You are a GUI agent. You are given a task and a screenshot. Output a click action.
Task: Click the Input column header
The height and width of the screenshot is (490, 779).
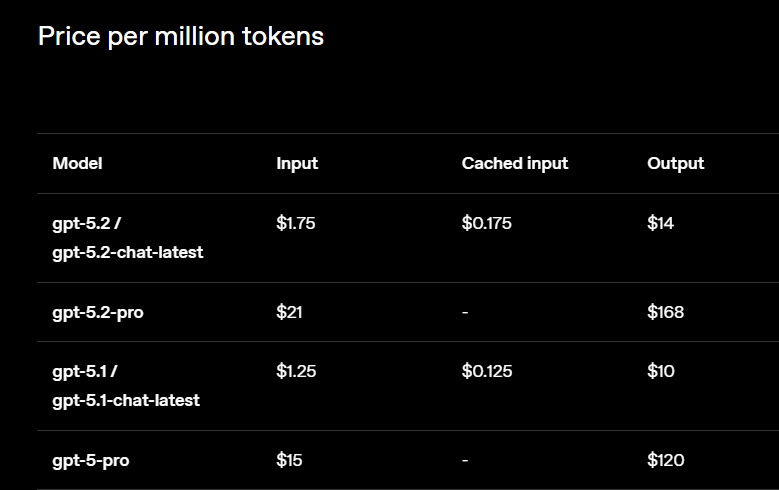[x=297, y=163]
